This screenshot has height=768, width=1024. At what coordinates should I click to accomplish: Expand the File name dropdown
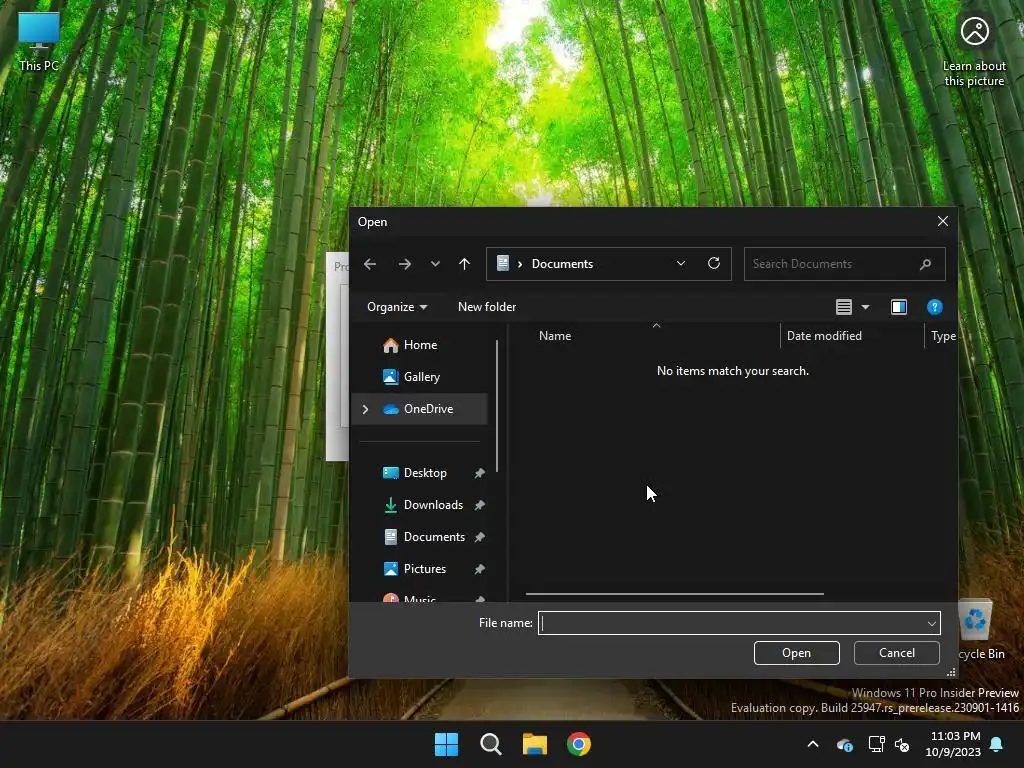coord(932,623)
